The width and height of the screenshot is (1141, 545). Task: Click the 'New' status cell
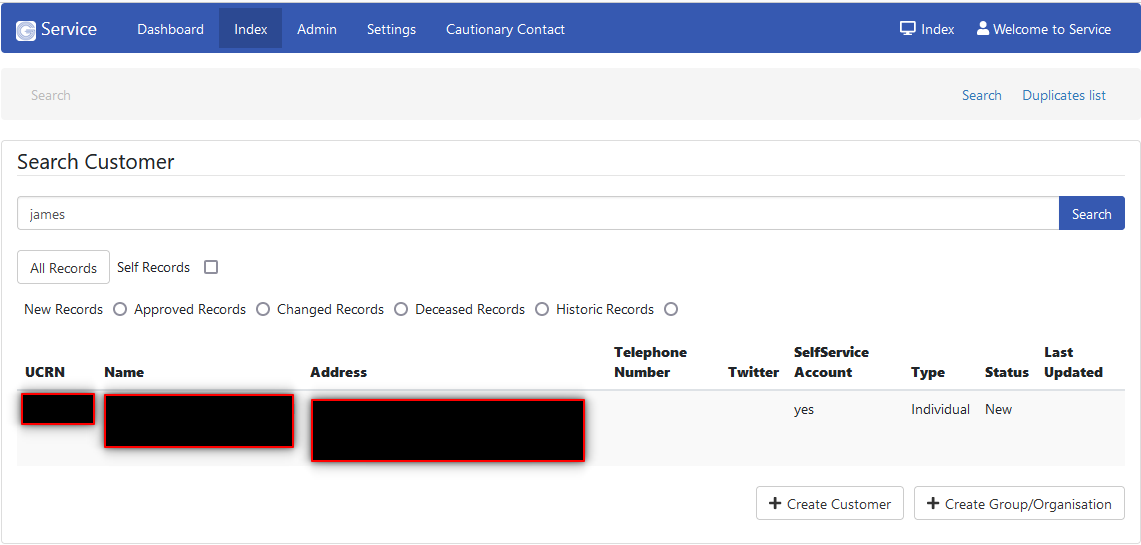coord(998,409)
